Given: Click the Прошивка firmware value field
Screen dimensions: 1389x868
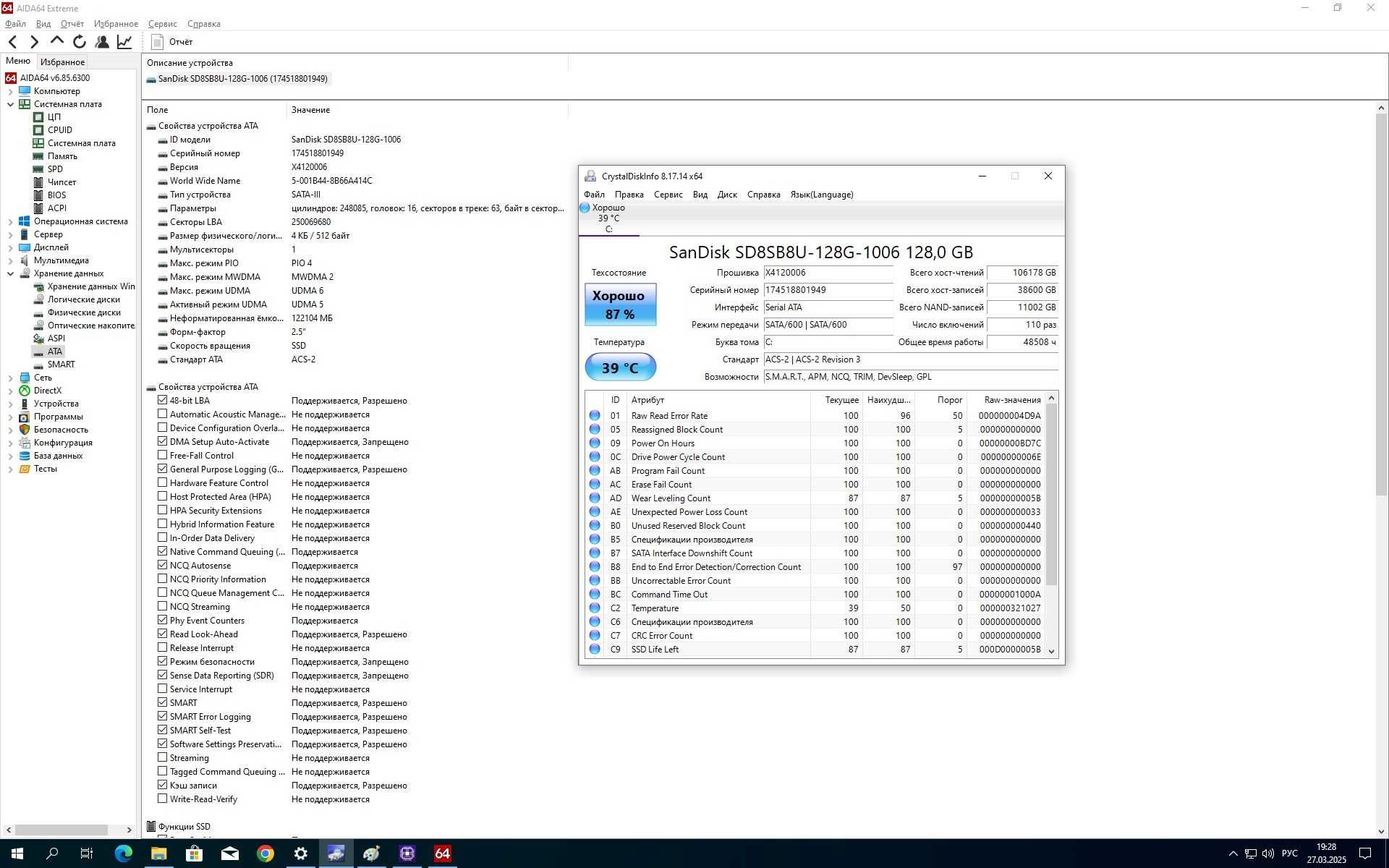Looking at the screenshot, I should 828,273.
